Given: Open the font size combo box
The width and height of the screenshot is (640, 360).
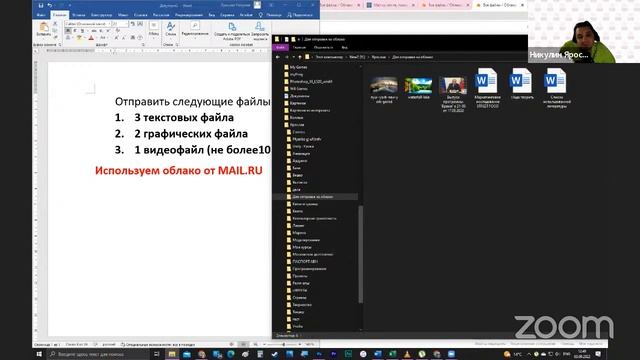Looking at the screenshot, I should 120,24.
